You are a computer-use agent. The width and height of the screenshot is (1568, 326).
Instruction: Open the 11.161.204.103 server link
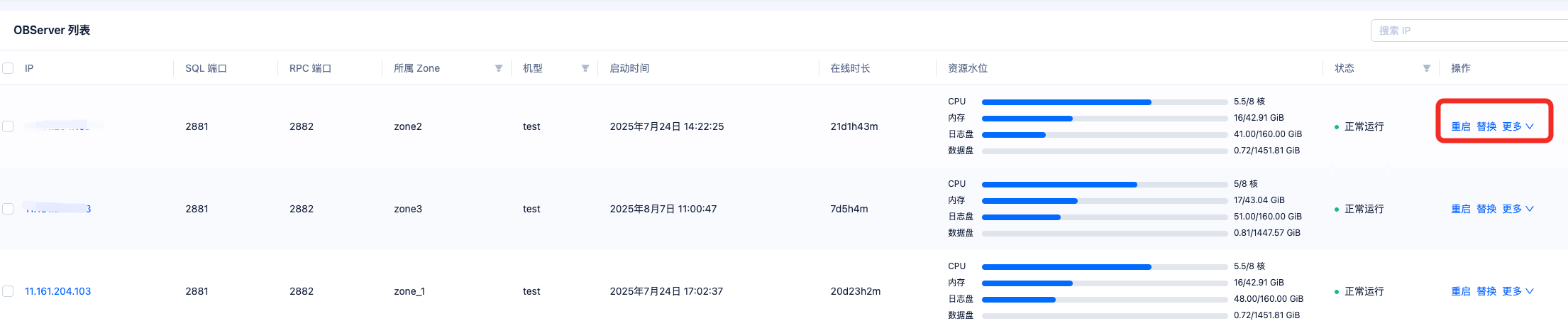click(58, 291)
